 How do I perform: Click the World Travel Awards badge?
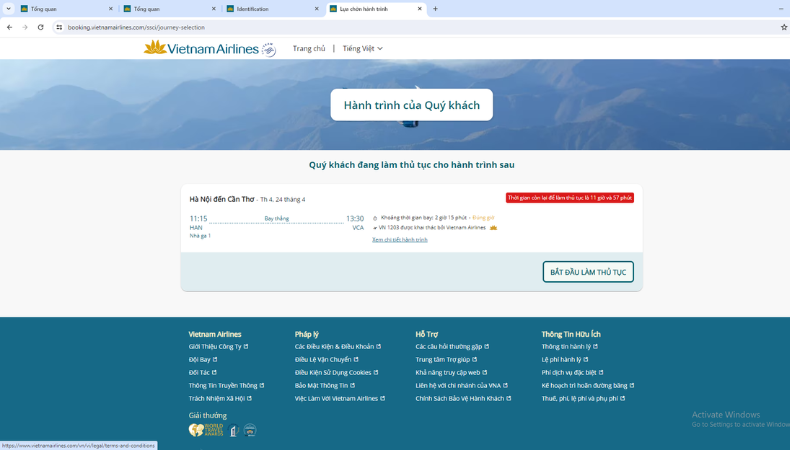tap(206, 430)
